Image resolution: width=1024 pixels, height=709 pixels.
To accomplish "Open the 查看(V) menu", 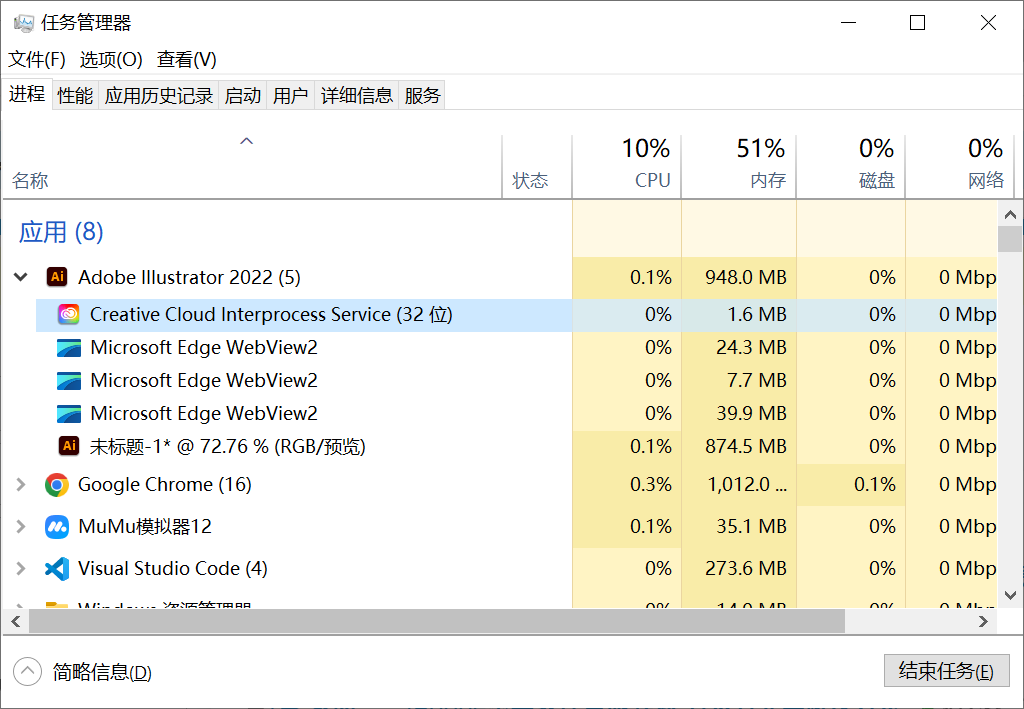I will tap(186, 59).
